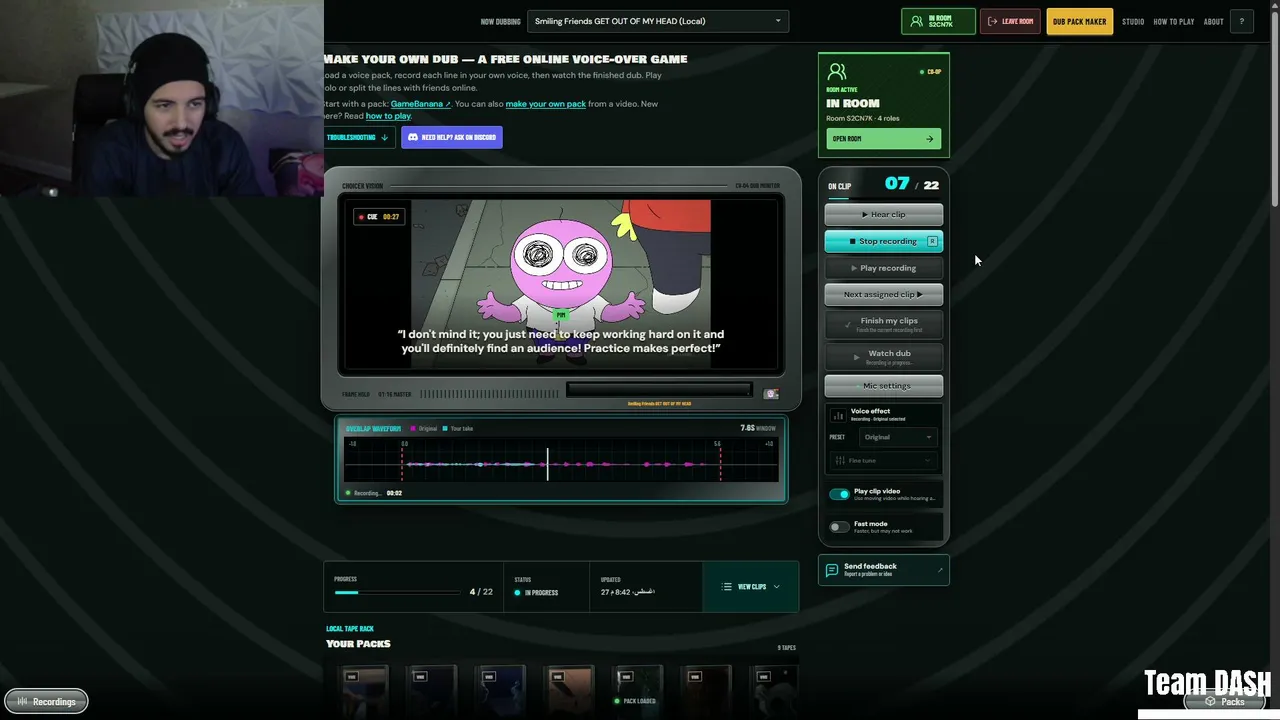Viewport: 1280px width, 720px height.
Task: Click Finish my clips
Action: 883,324
